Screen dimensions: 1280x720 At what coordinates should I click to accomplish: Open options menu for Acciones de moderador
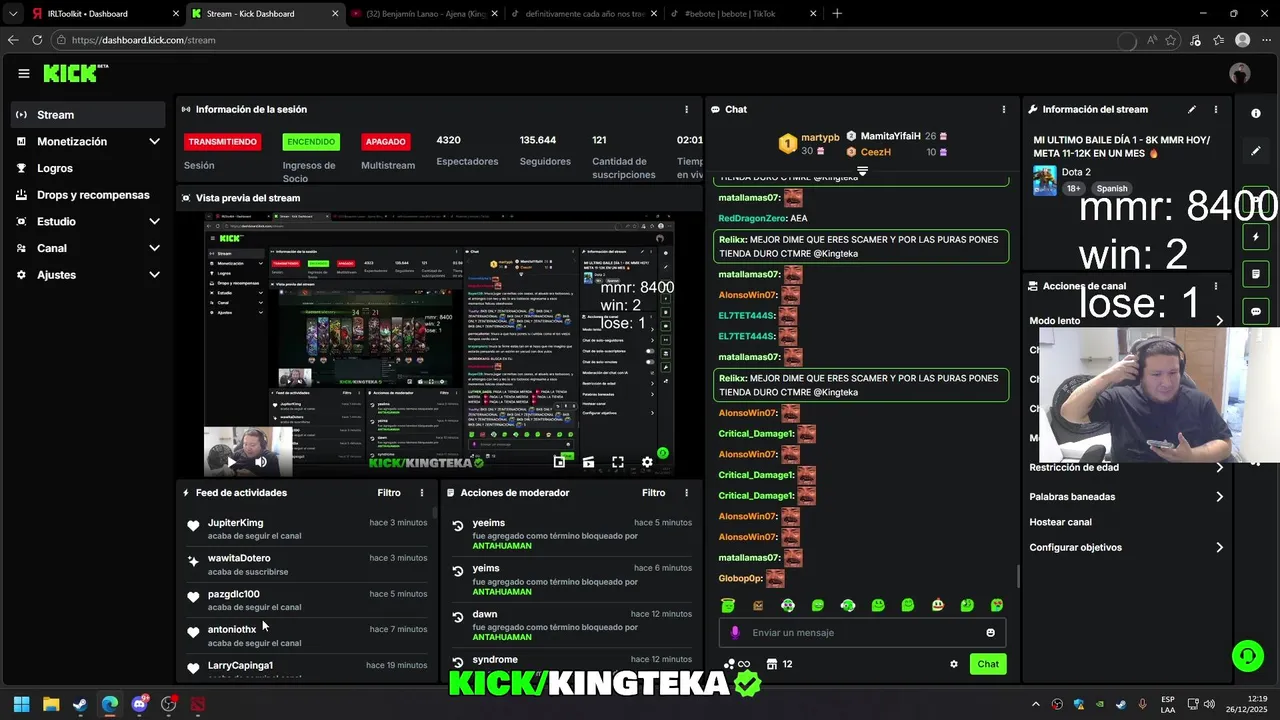[686, 493]
